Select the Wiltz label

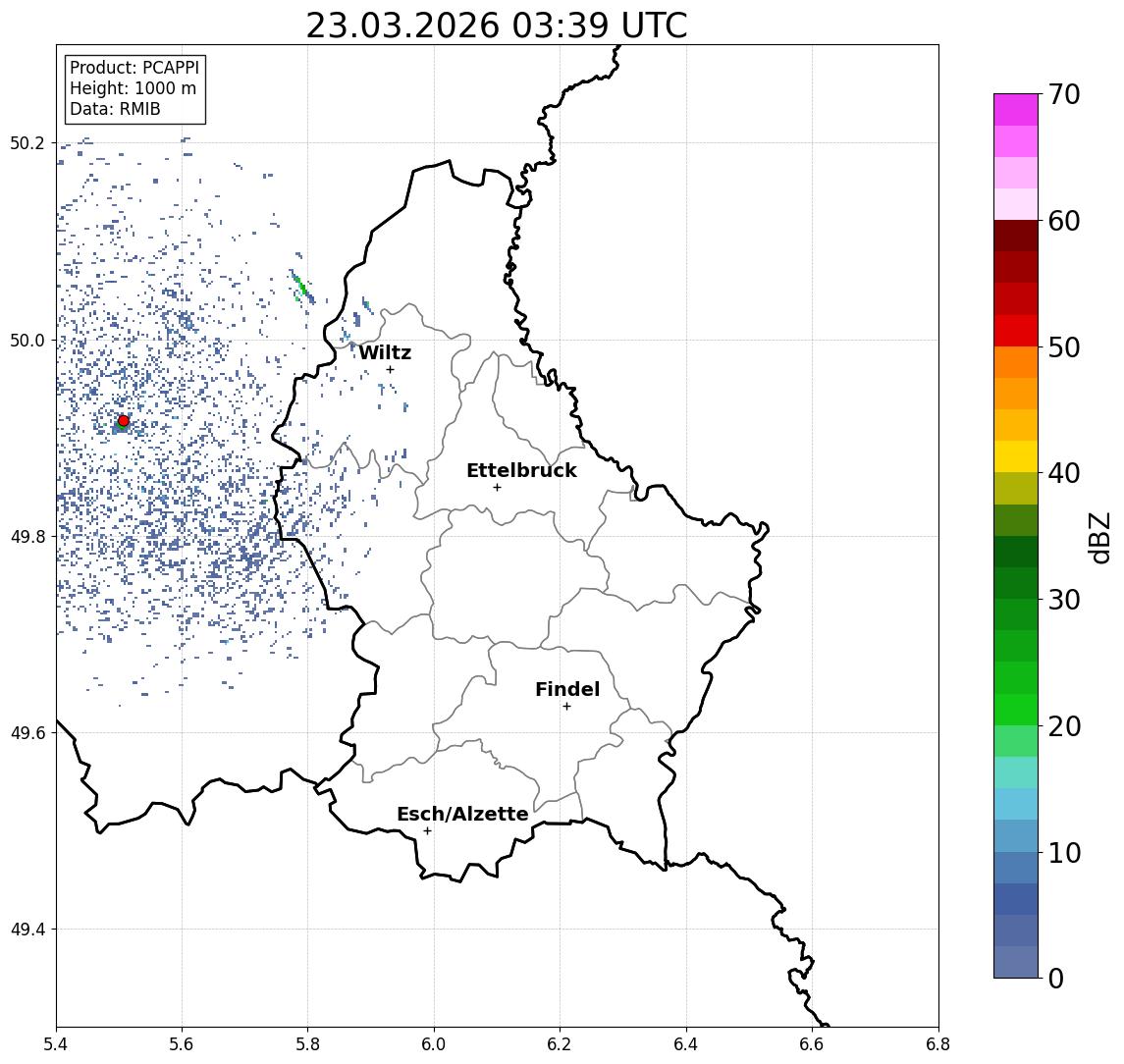point(385,352)
